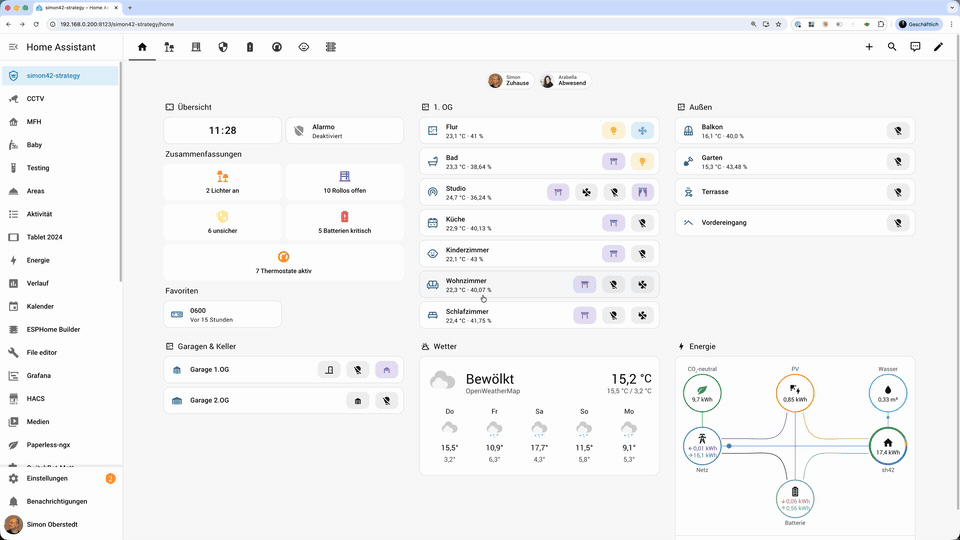Open Verlauf history in sidebar

pos(60,283)
